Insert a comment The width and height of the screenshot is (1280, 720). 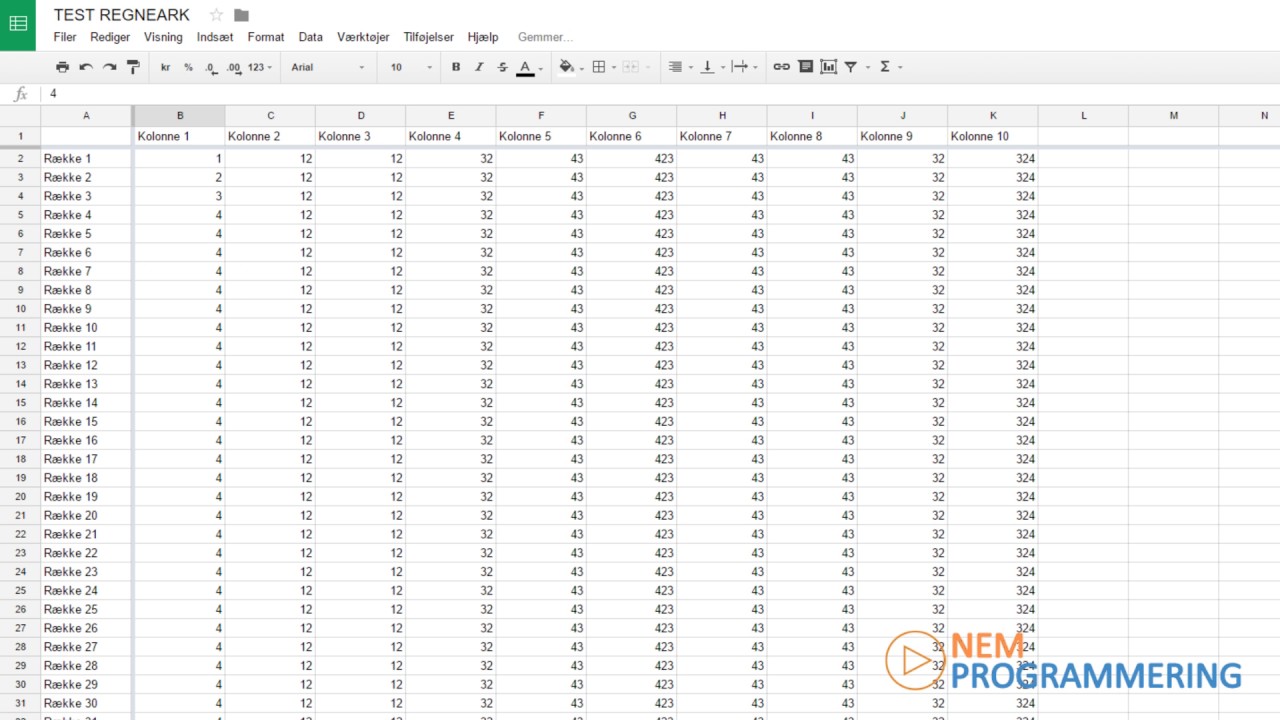[x=805, y=67]
